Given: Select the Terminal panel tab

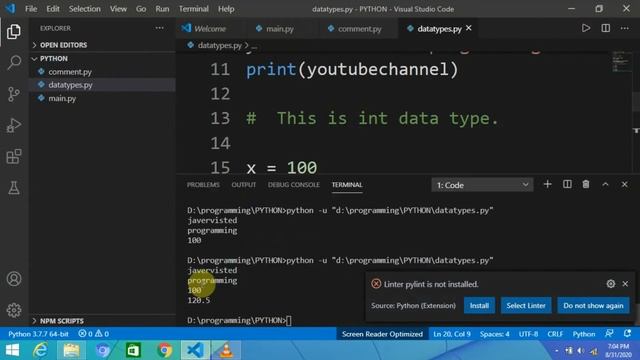Looking at the screenshot, I should [347, 184].
